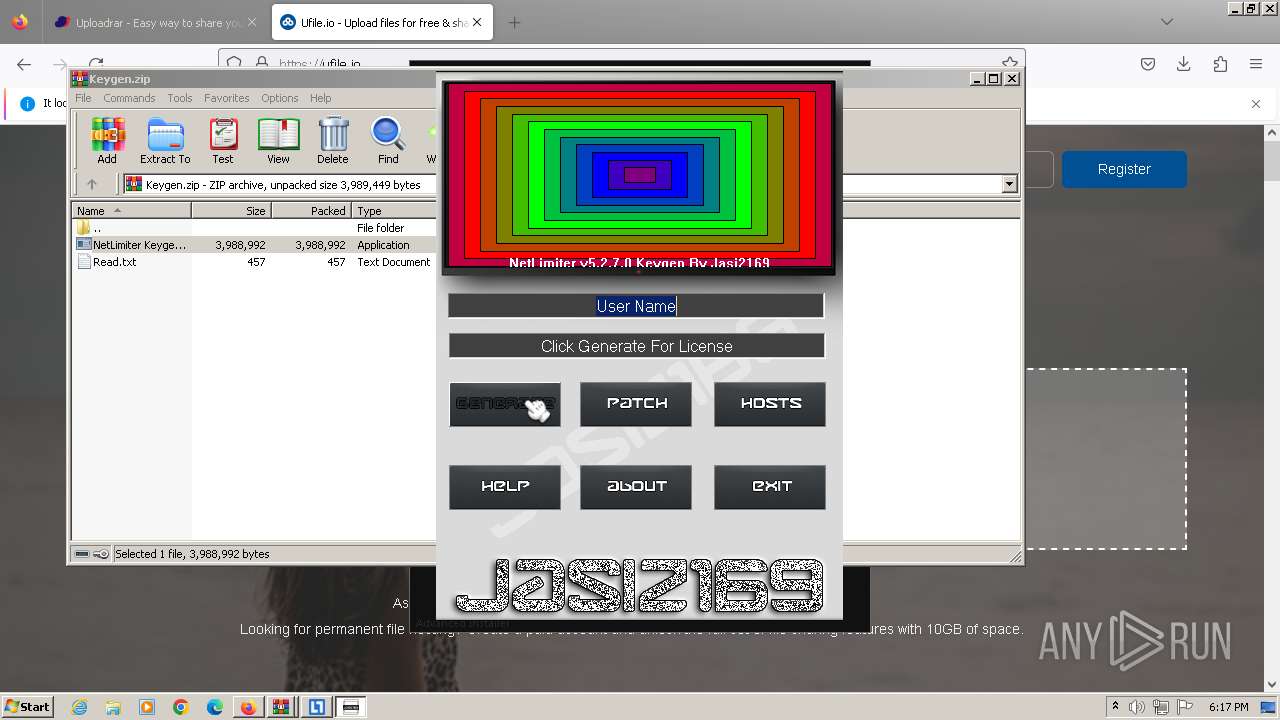
Task: Open the Commands menu in WinRAR
Action: [129, 98]
